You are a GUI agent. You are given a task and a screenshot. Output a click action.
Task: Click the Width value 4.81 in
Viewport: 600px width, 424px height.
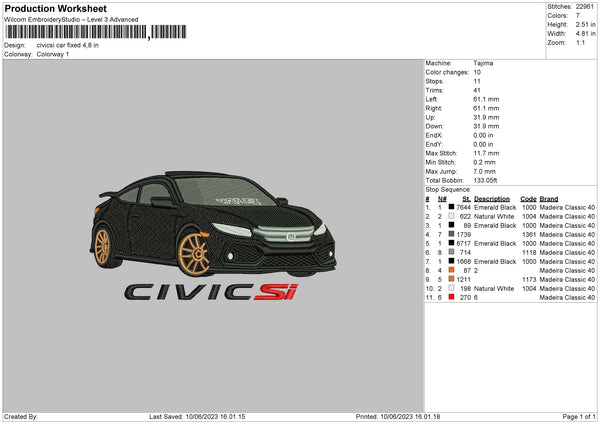tap(585, 34)
